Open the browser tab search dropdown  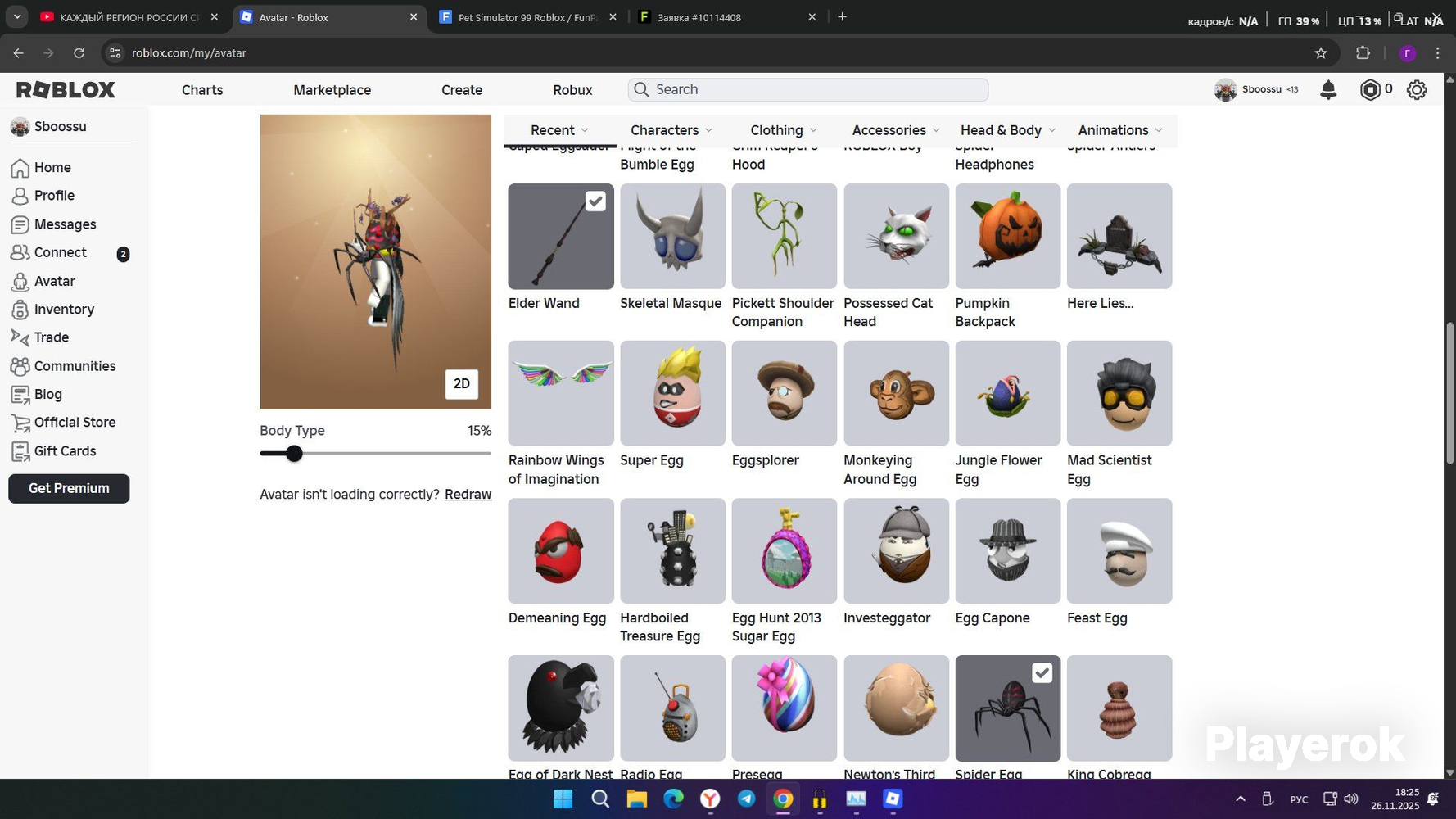pyautogui.click(x=17, y=16)
